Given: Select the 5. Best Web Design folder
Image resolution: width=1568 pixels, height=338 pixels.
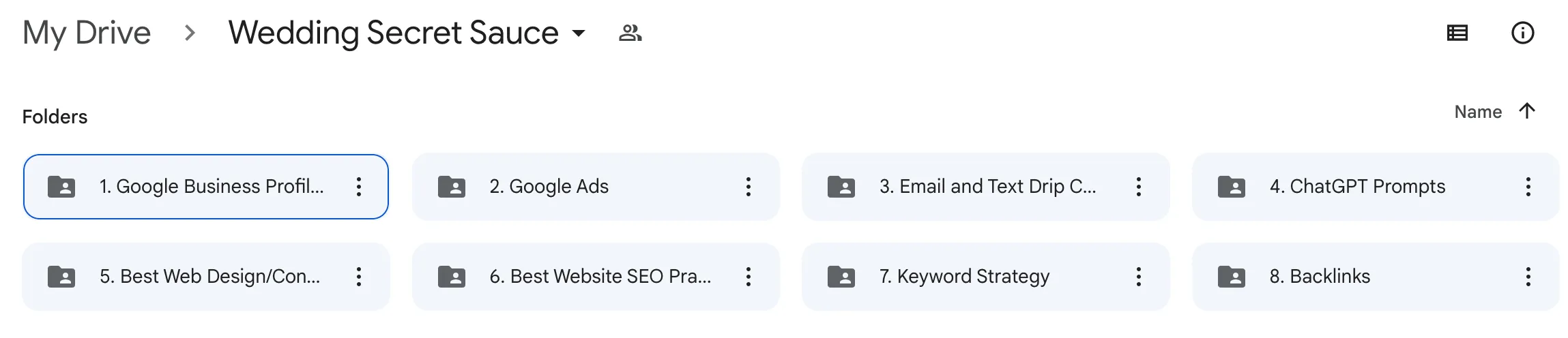Looking at the screenshot, I should click(x=206, y=277).
